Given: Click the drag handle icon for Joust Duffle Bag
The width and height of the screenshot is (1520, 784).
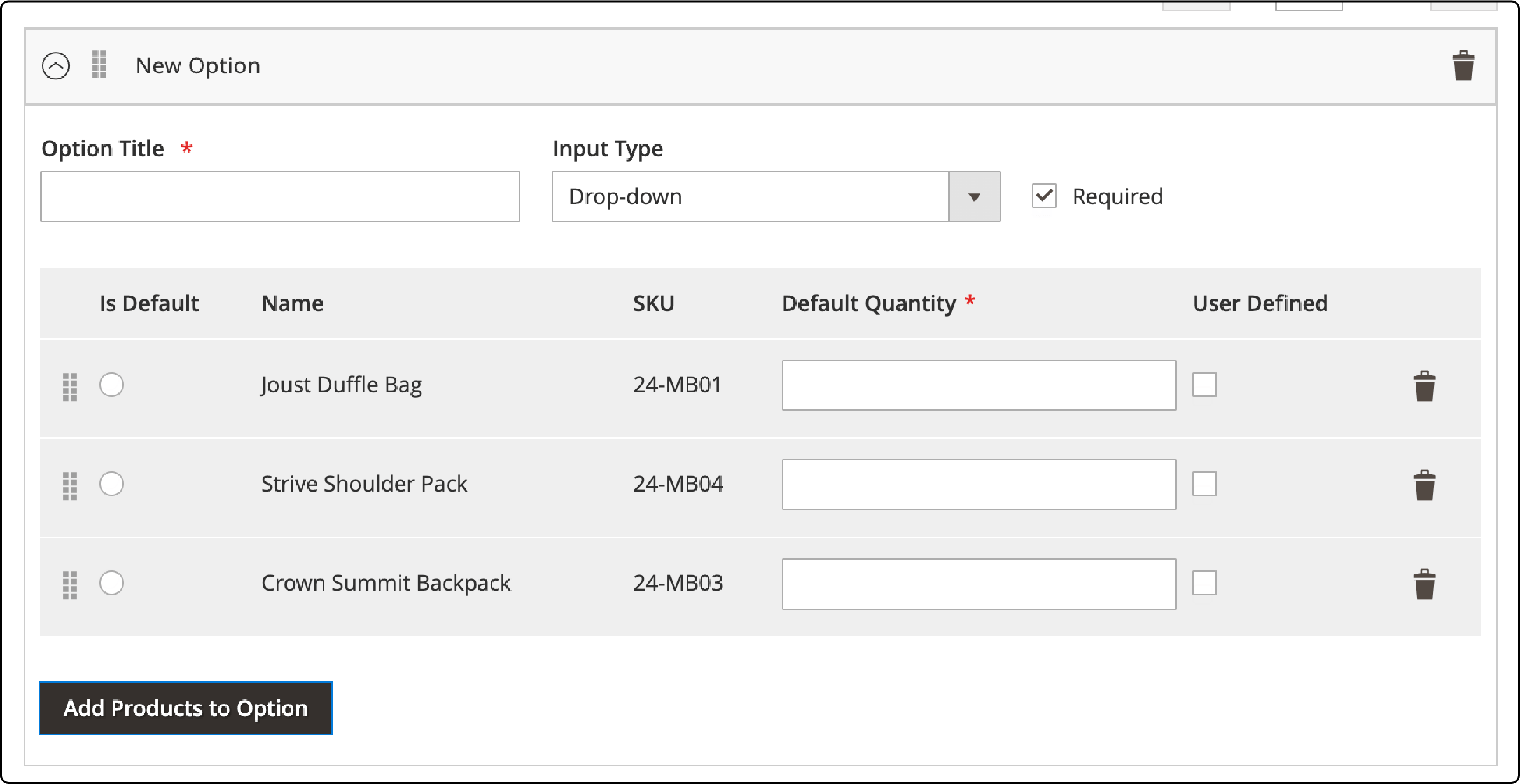Looking at the screenshot, I should click(x=70, y=385).
